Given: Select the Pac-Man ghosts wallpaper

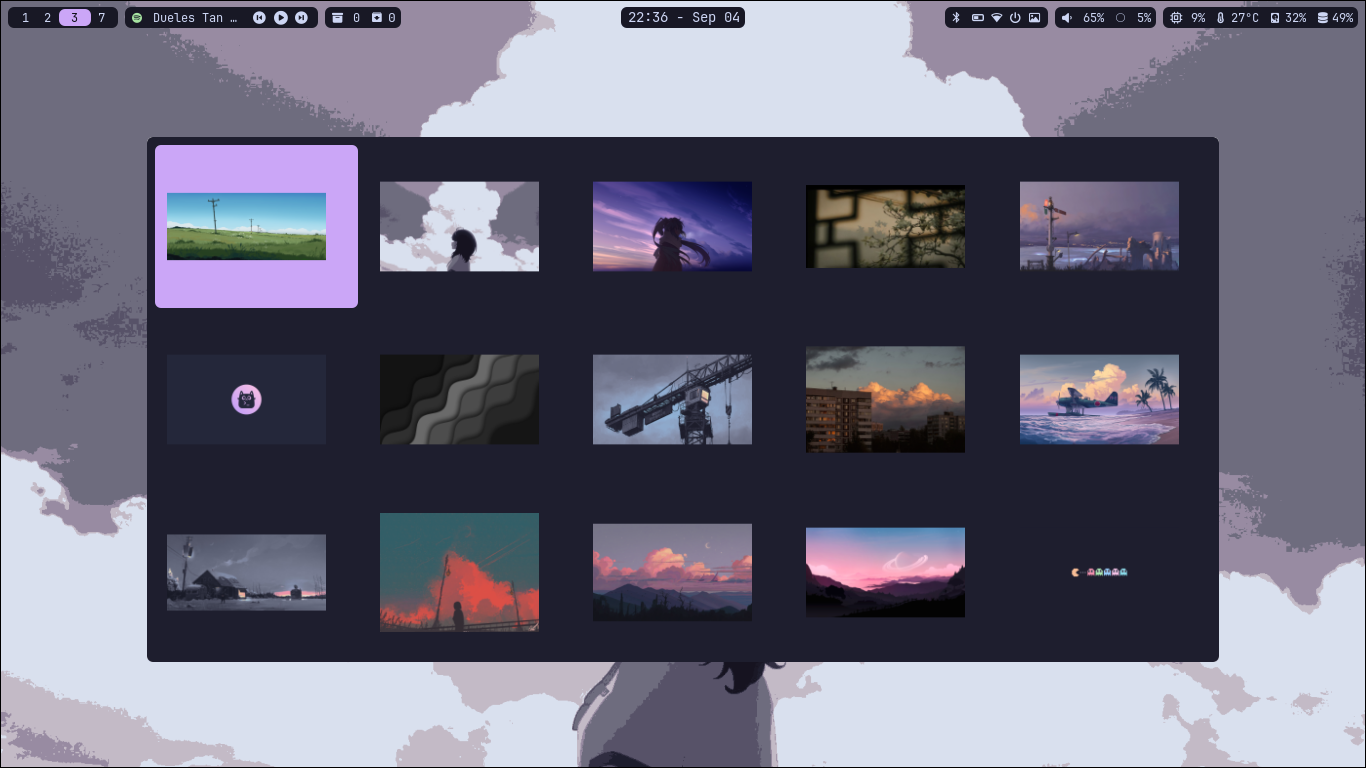Looking at the screenshot, I should [x=1099, y=572].
